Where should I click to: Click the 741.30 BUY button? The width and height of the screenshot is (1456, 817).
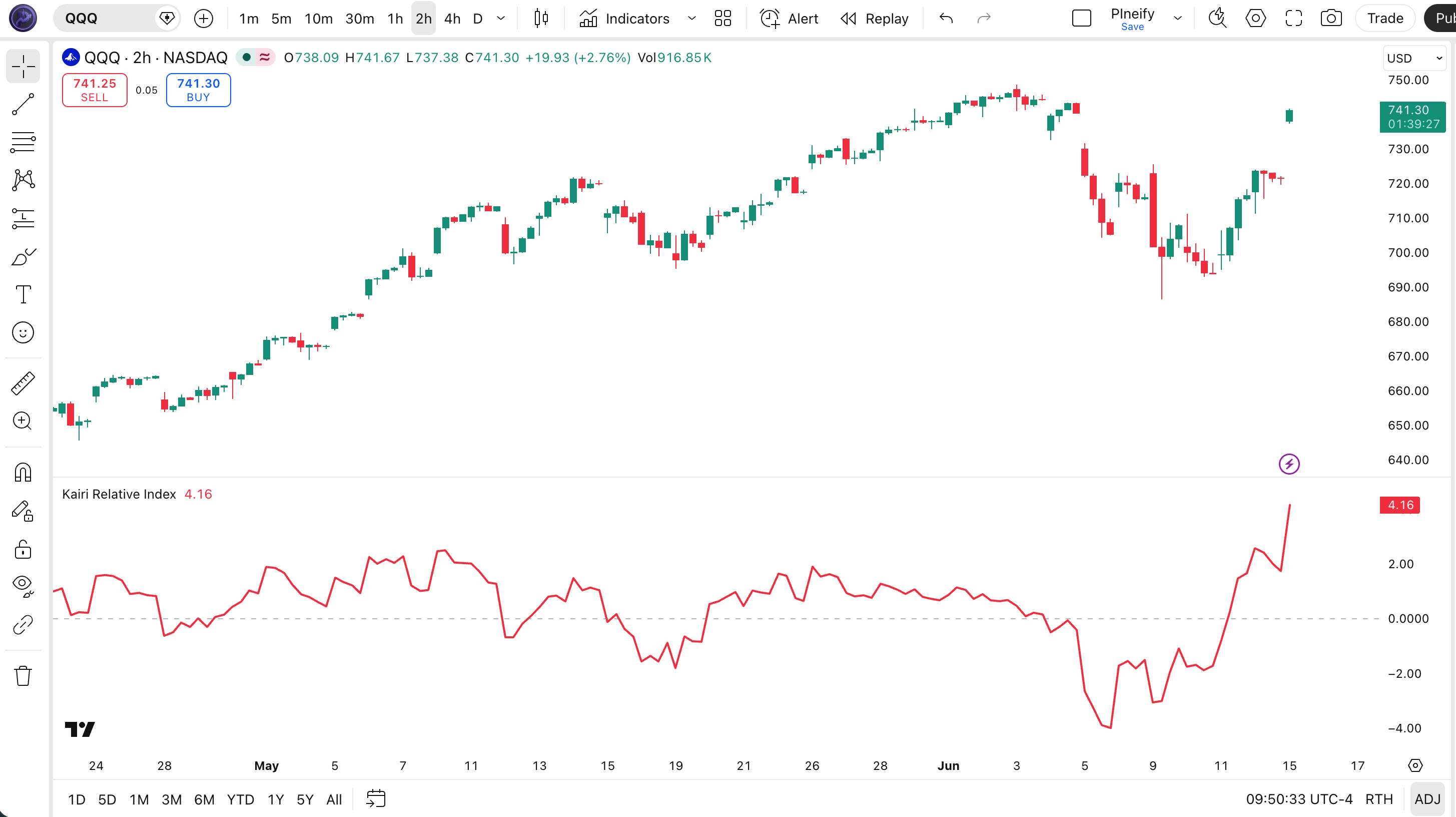click(x=199, y=90)
